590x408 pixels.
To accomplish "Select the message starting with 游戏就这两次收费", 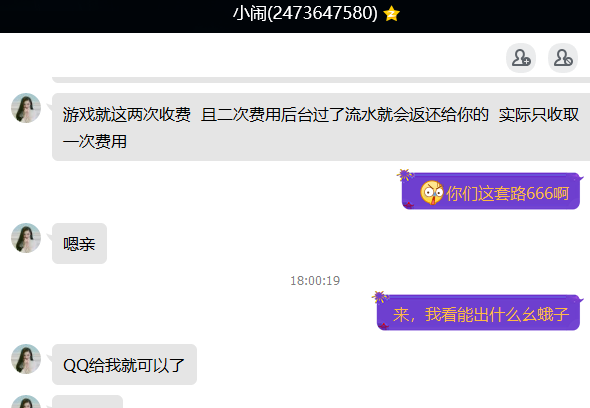I will tap(321, 127).
